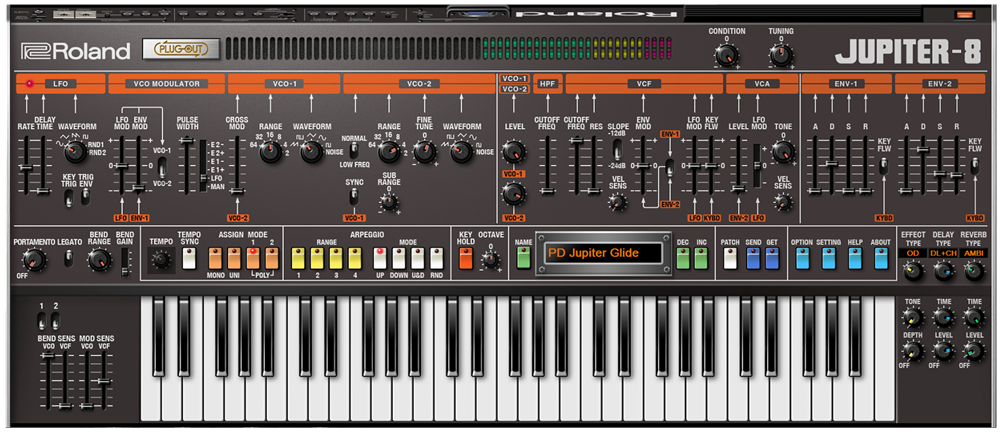Click the OCTAVE knob
The width and height of the screenshot is (1000, 432).
(490, 260)
